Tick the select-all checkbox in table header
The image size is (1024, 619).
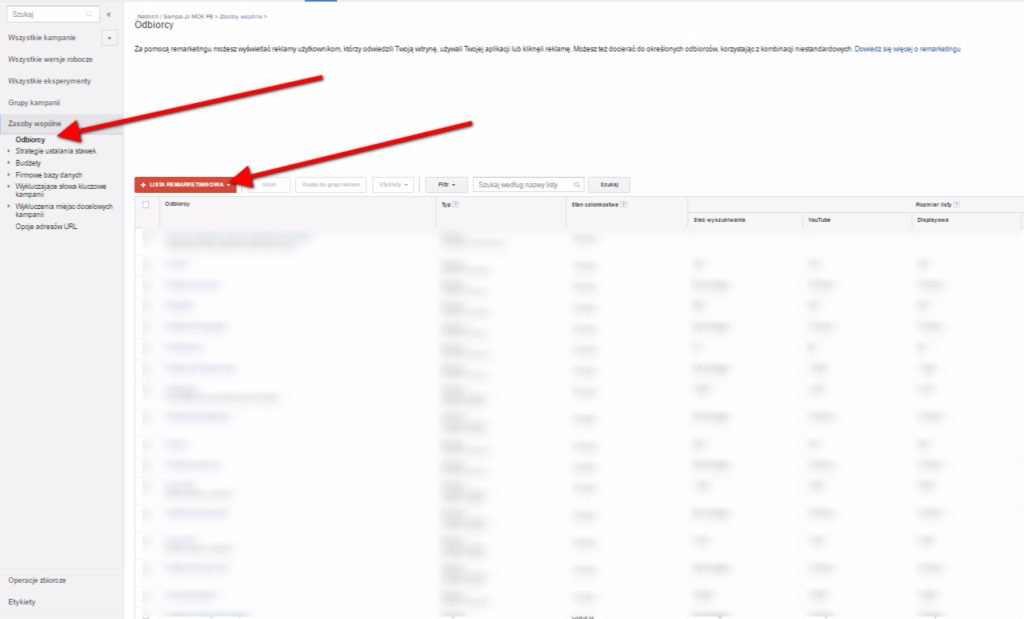click(146, 204)
